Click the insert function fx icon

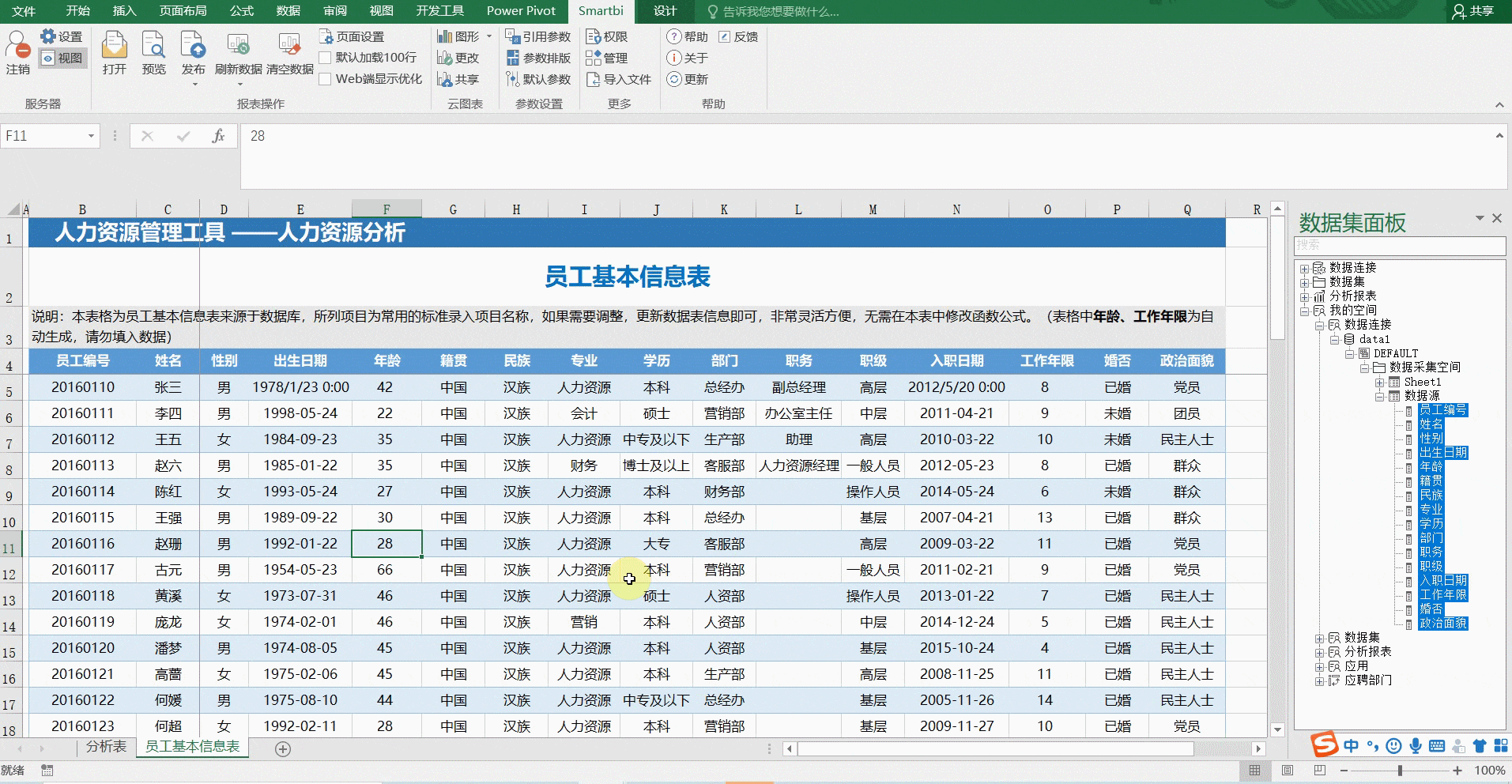(218, 136)
